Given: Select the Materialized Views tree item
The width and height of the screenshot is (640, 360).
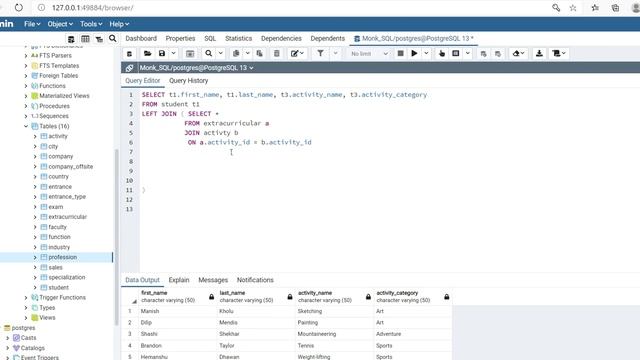Looking at the screenshot, I should point(64,96).
